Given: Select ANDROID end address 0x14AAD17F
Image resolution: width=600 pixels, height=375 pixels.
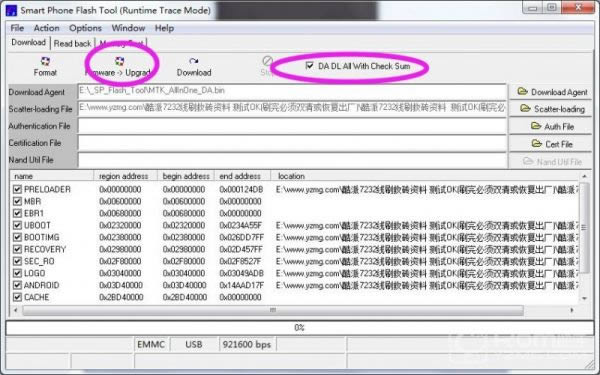Looking at the screenshot, I should 241,285.
